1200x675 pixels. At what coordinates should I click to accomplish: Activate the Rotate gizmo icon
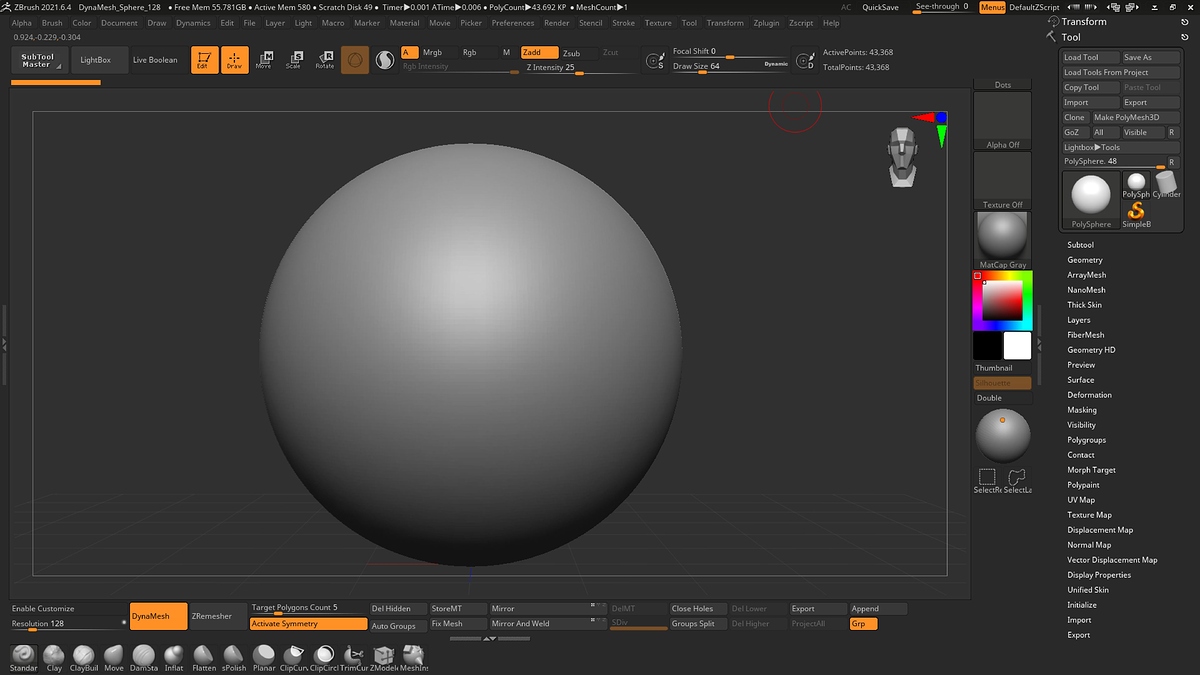pos(325,60)
